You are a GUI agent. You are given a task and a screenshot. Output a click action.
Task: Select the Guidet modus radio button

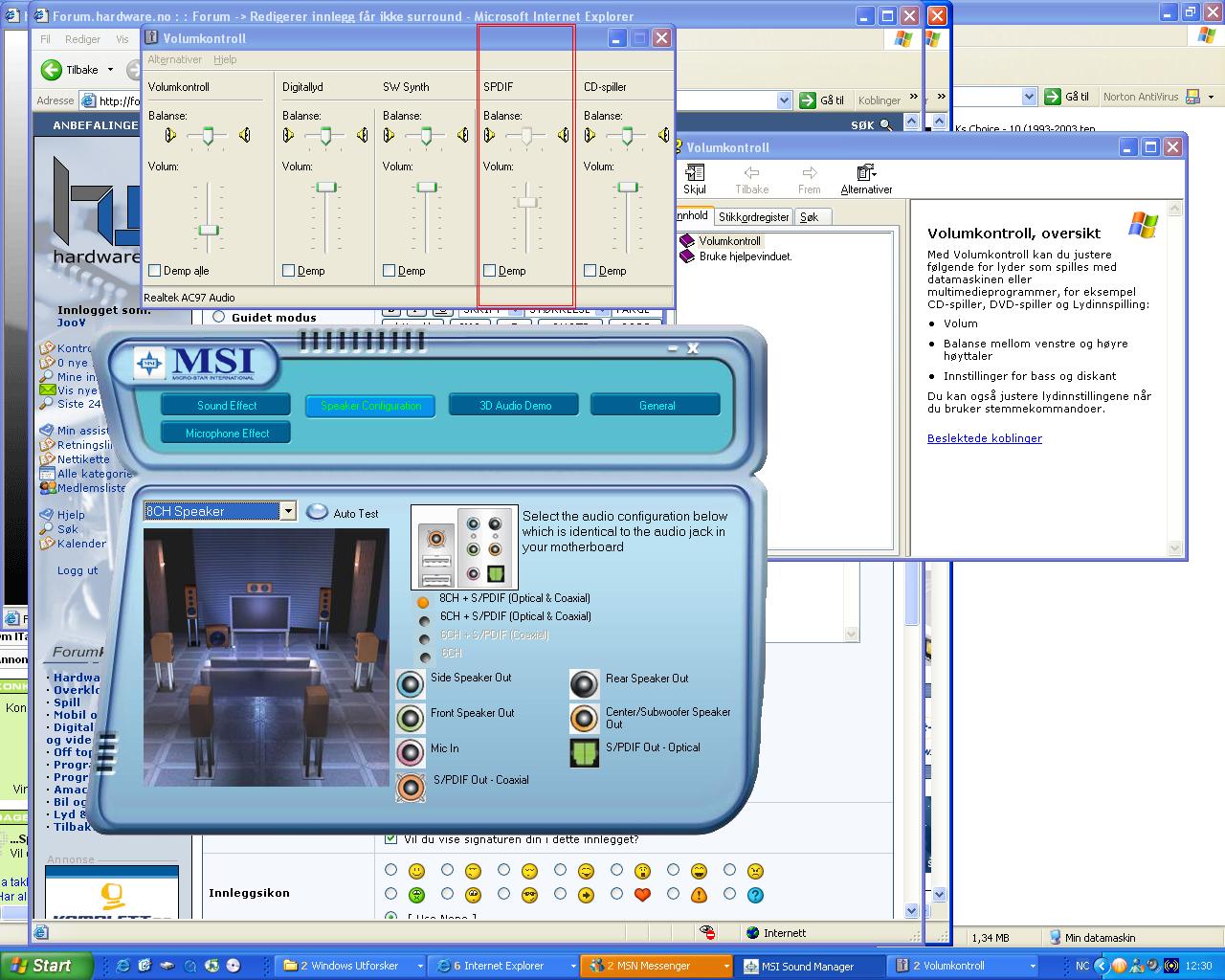click(x=219, y=317)
